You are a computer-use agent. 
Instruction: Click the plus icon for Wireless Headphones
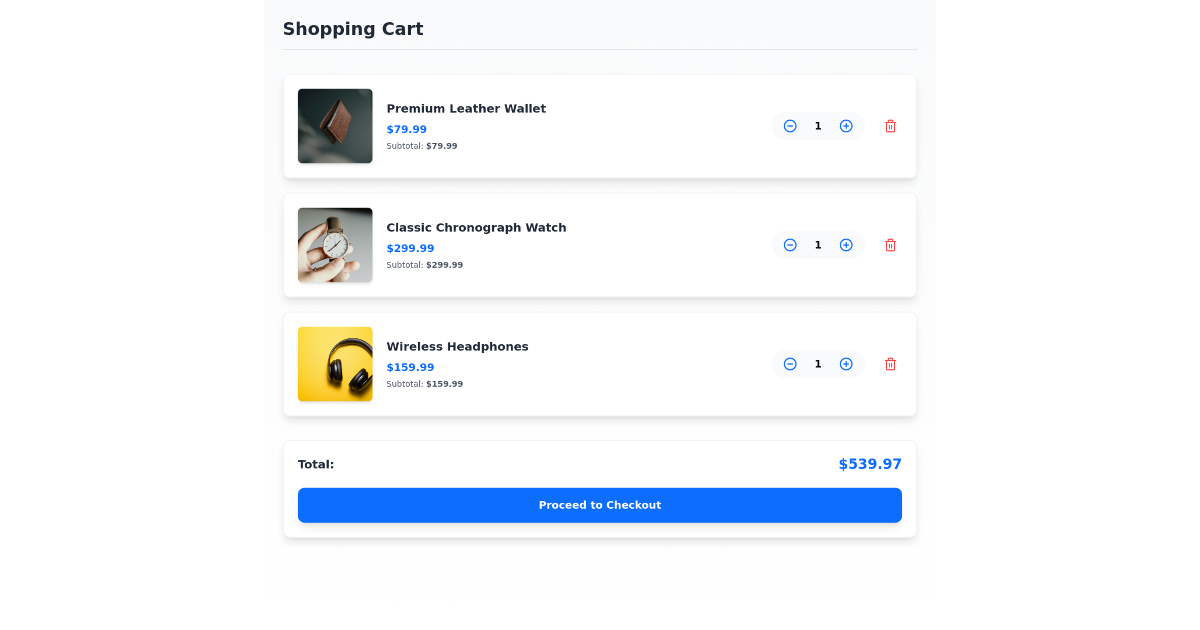click(x=846, y=364)
